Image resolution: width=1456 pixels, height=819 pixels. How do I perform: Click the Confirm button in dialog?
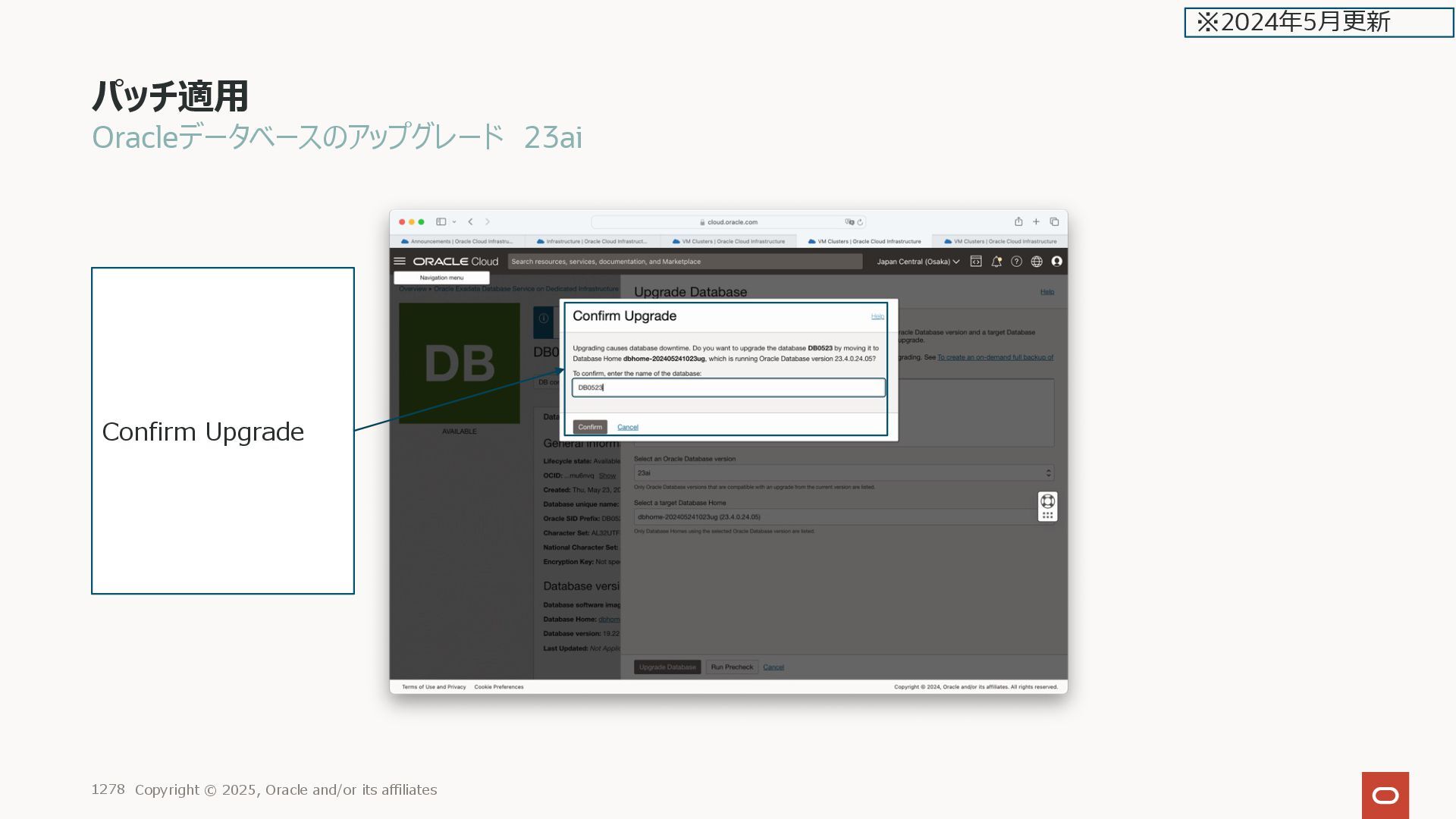(590, 427)
